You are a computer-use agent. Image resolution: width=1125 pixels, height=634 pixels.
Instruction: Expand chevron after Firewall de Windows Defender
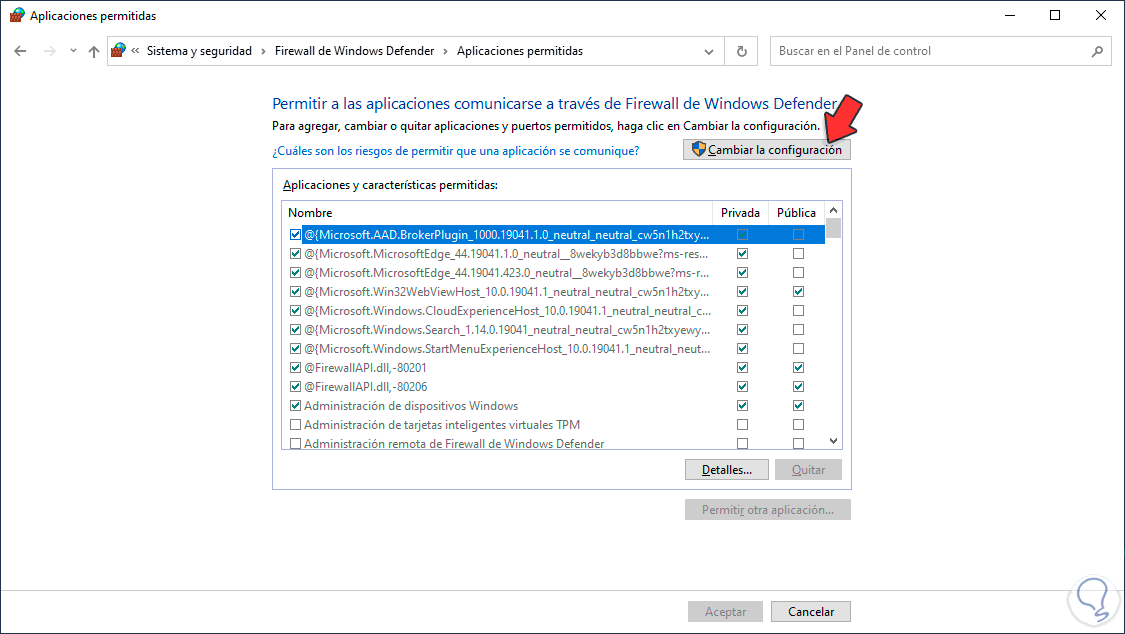click(446, 51)
